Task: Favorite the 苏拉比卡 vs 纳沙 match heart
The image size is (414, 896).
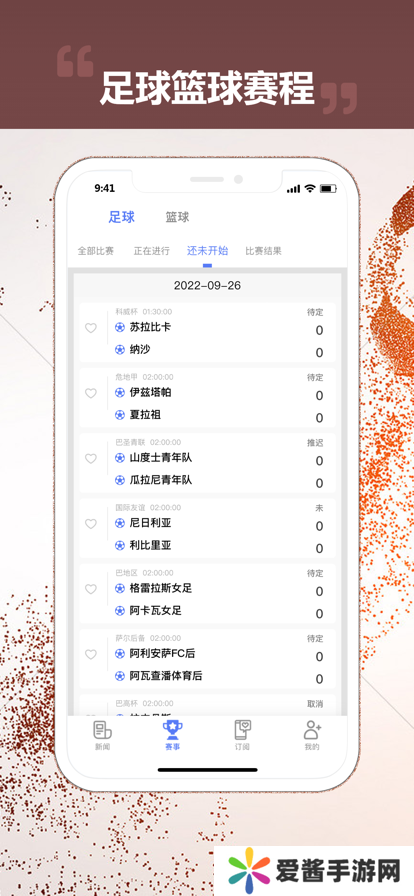Action: point(91,328)
